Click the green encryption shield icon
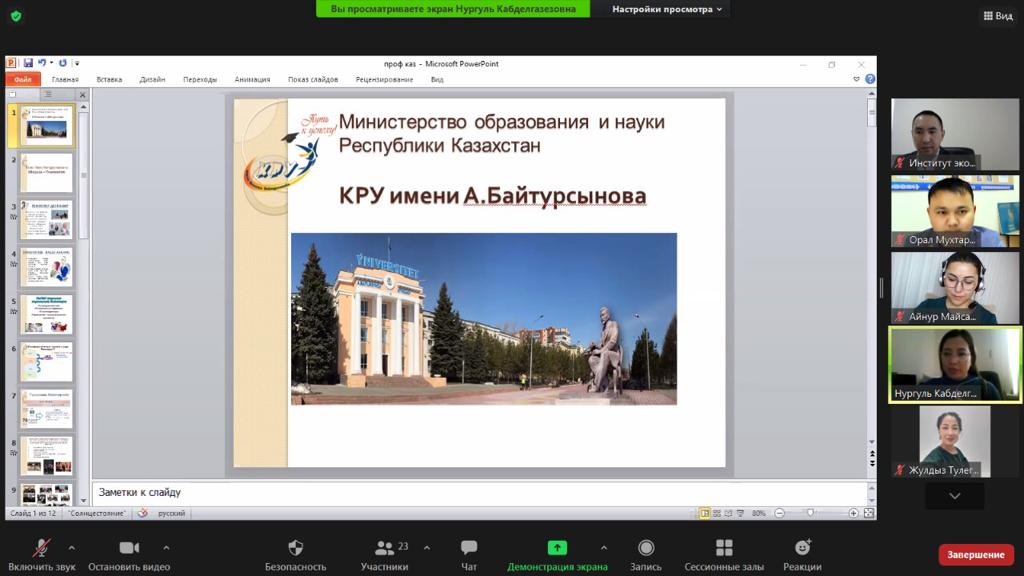The image size is (1024, 576). tap(16, 16)
